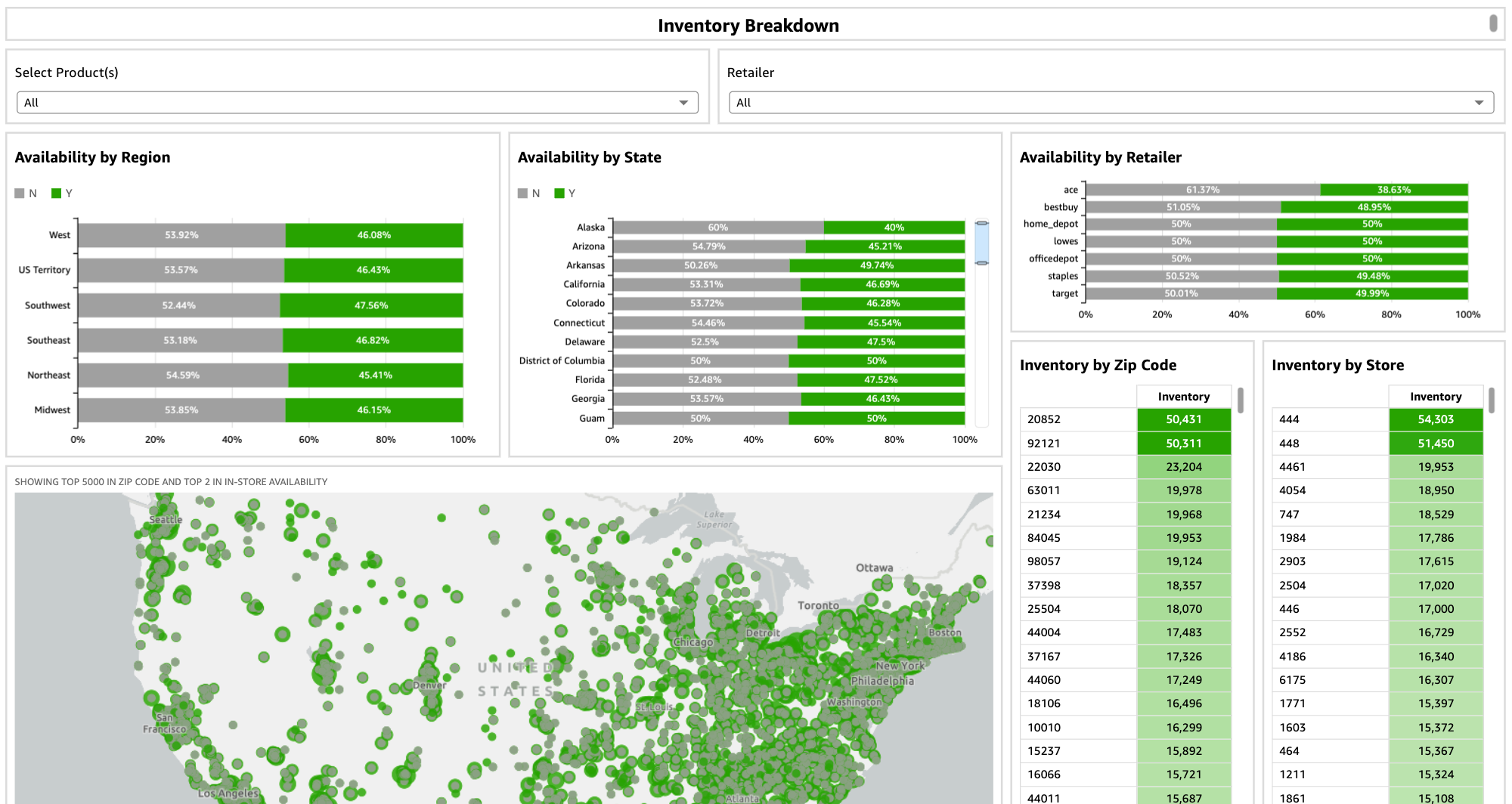Select the ace retailer gray 61.37% bar
1512x804 pixels.
coord(1202,190)
